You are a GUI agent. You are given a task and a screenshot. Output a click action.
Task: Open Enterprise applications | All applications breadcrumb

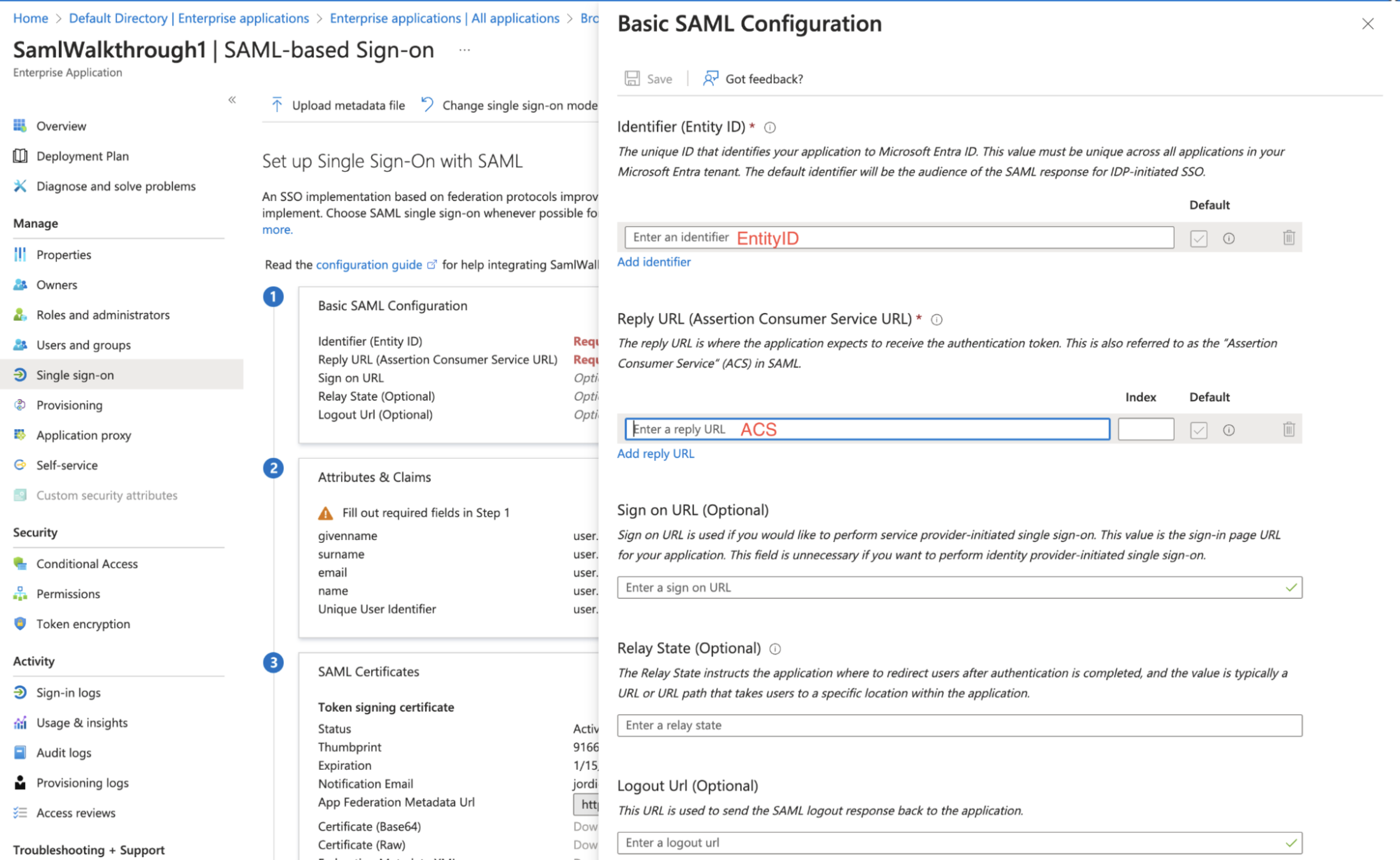tap(445, 18)
